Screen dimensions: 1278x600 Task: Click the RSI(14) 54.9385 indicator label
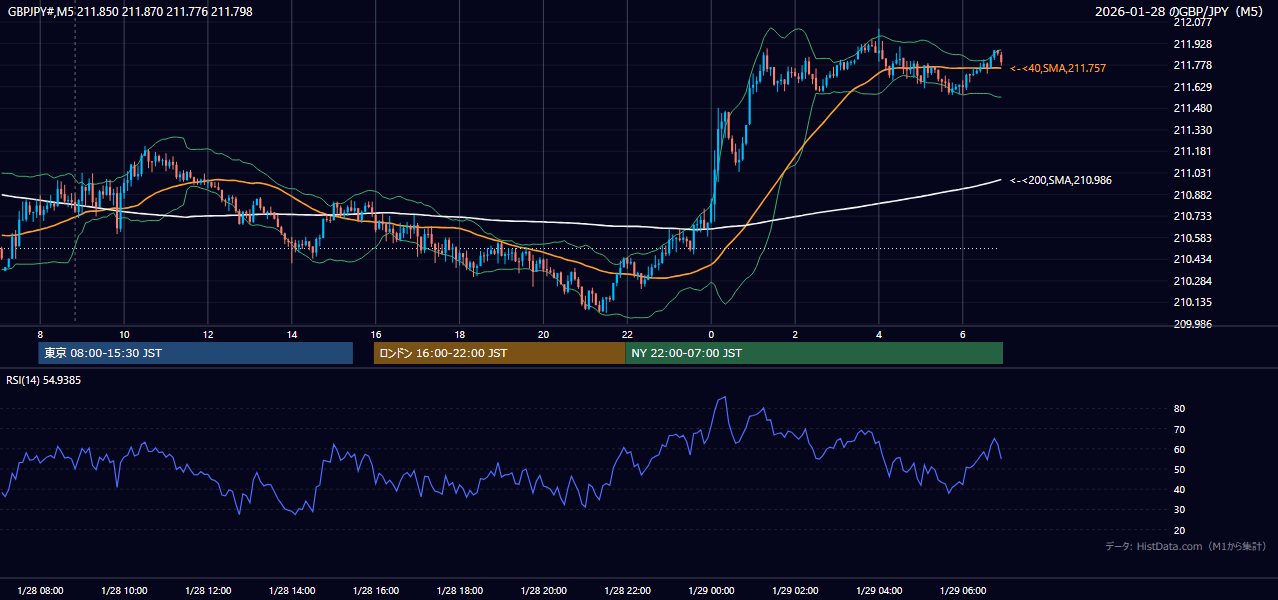coord(44,380)
